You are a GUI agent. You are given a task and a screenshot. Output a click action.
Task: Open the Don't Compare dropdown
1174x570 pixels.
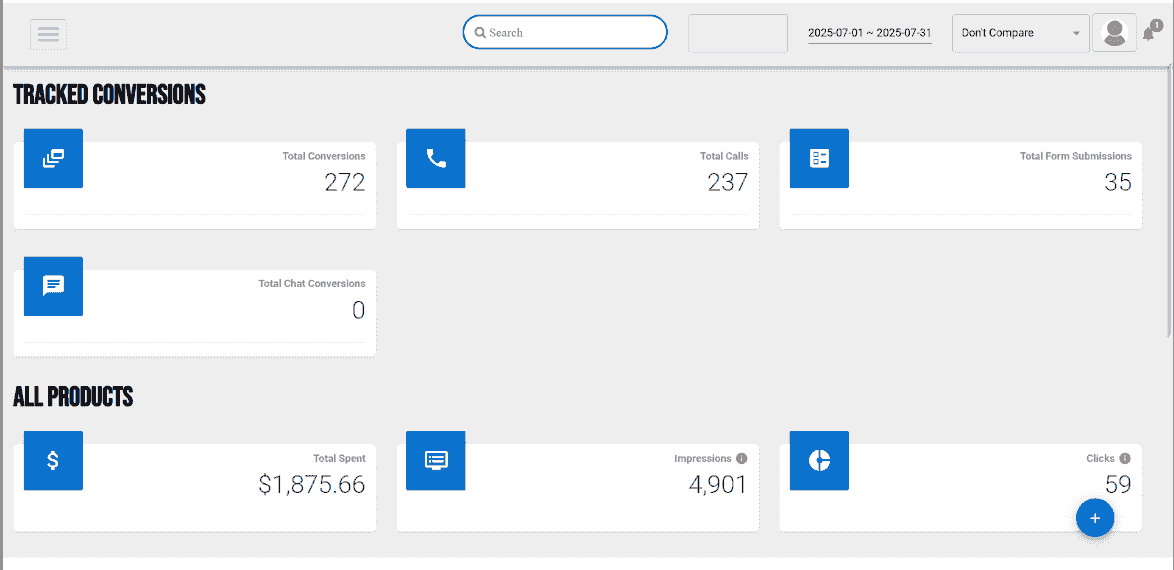coord(1021,33)
